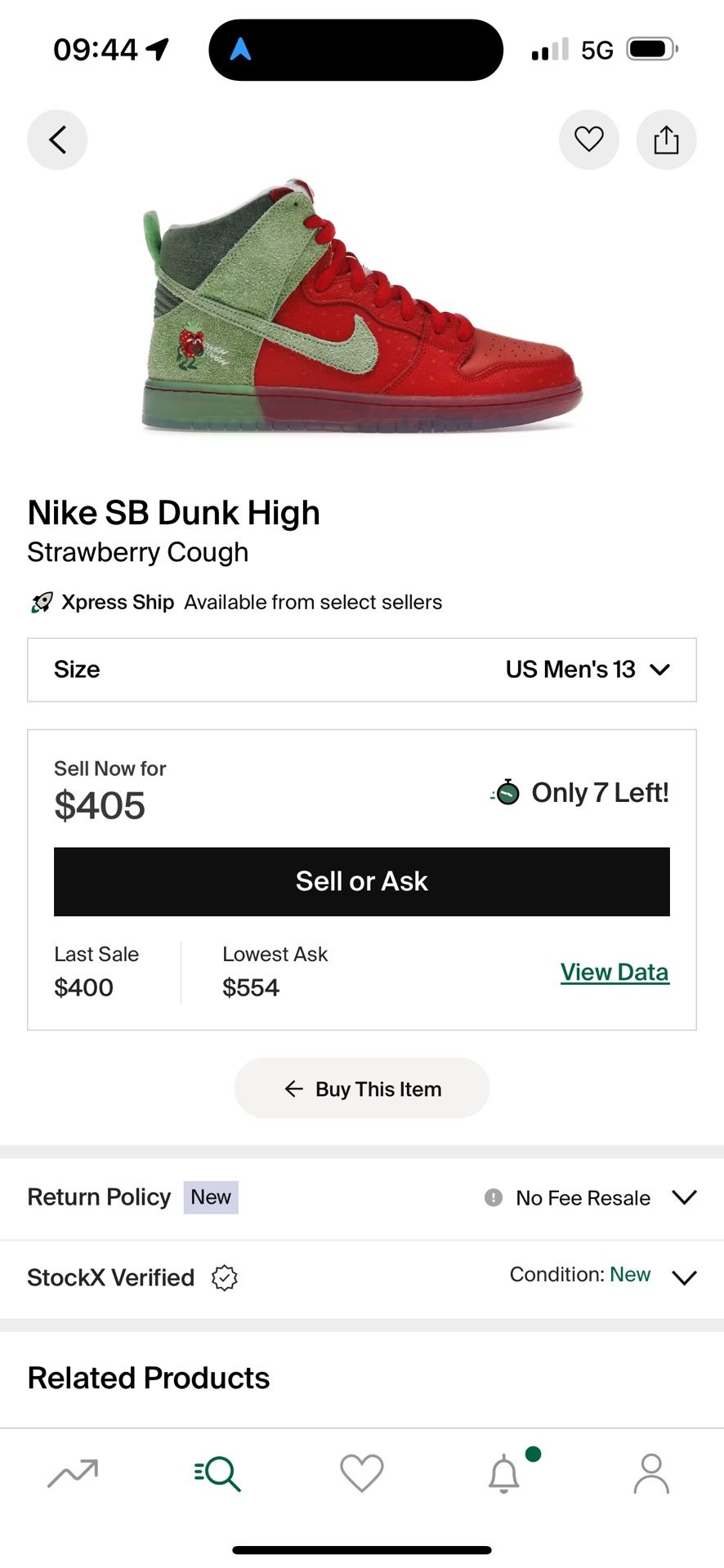Open the account profile icon
This screenshot has width=724, height=1568.
651,1472
